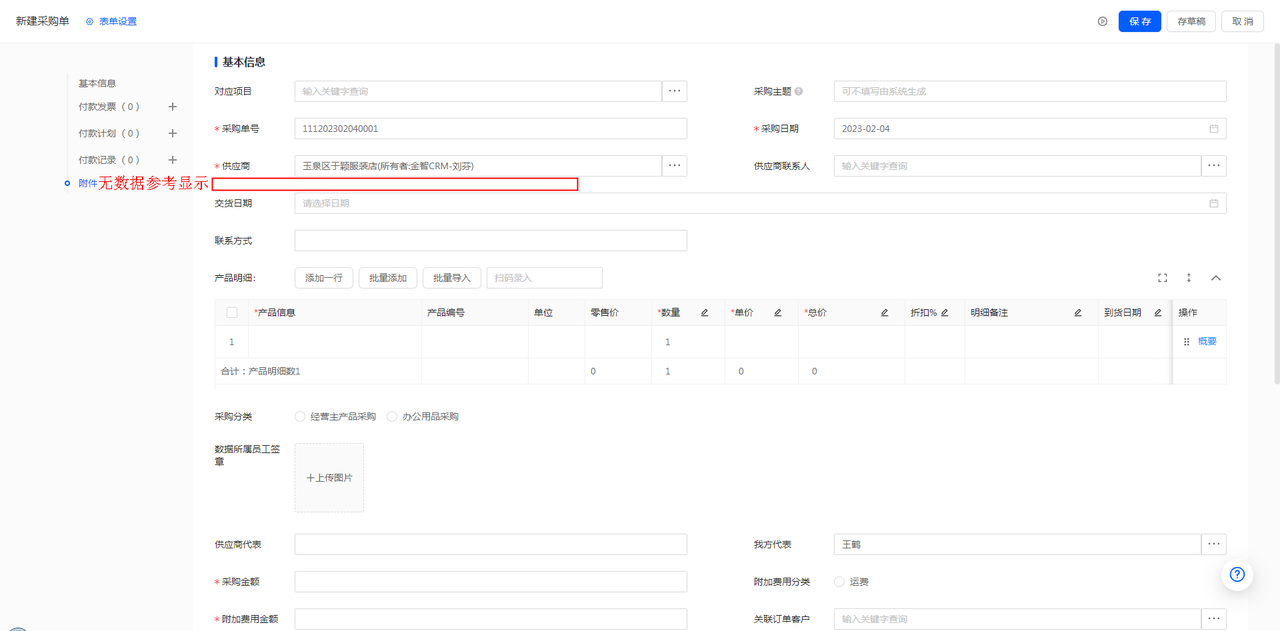The image size is (1280, 631).
Task: Select 经营主产品采购 radio option
Action: pyautogui.click(x=300, y=416)
